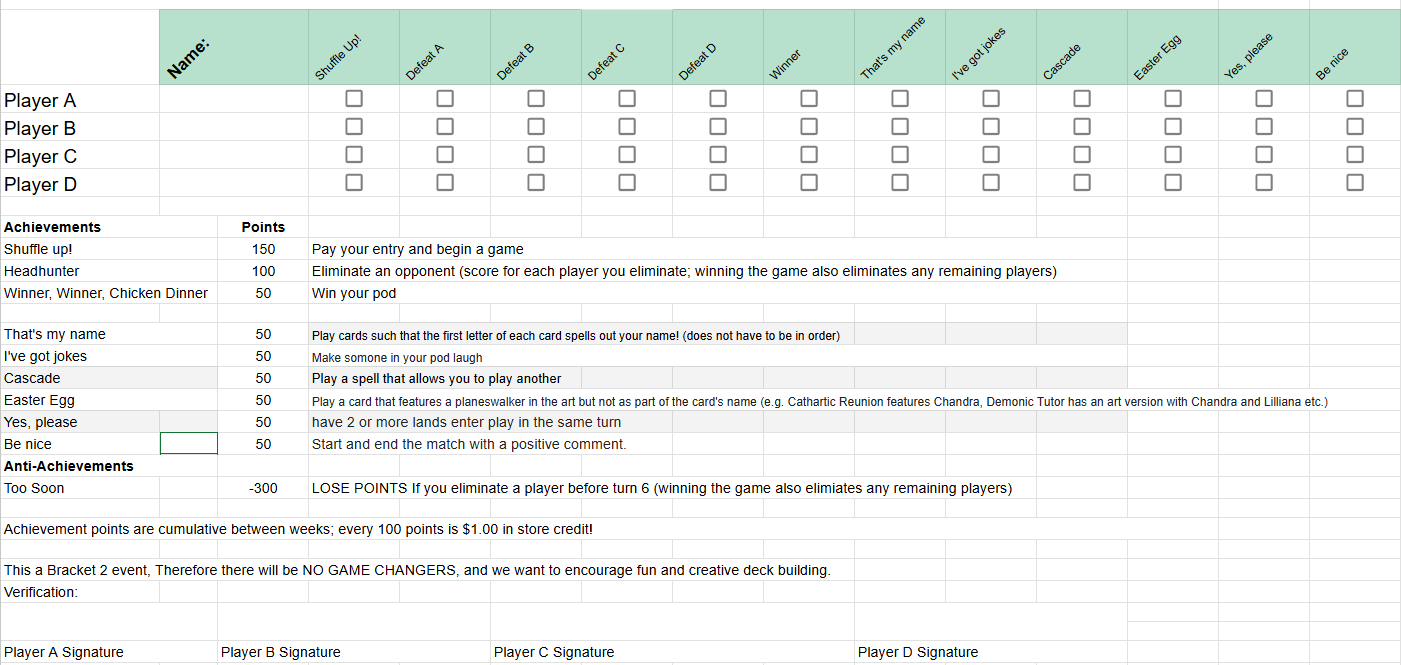Image resolution: width=1401 pixels, height=665 pixels.
Task: Select the Player B Signature cell
Action: 354,652
